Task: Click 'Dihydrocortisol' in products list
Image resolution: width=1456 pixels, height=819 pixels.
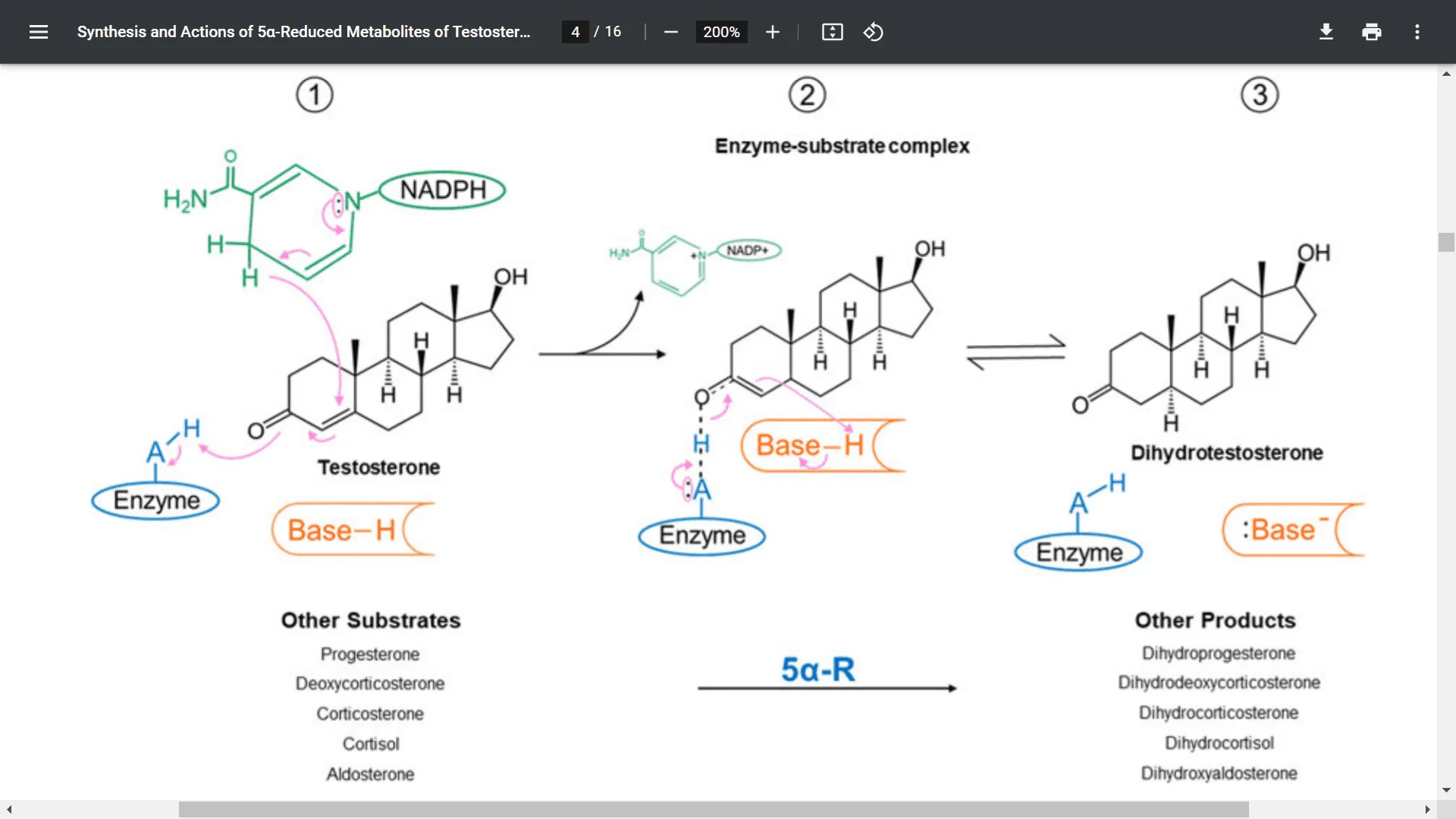Action: (x=1219, y=743)
